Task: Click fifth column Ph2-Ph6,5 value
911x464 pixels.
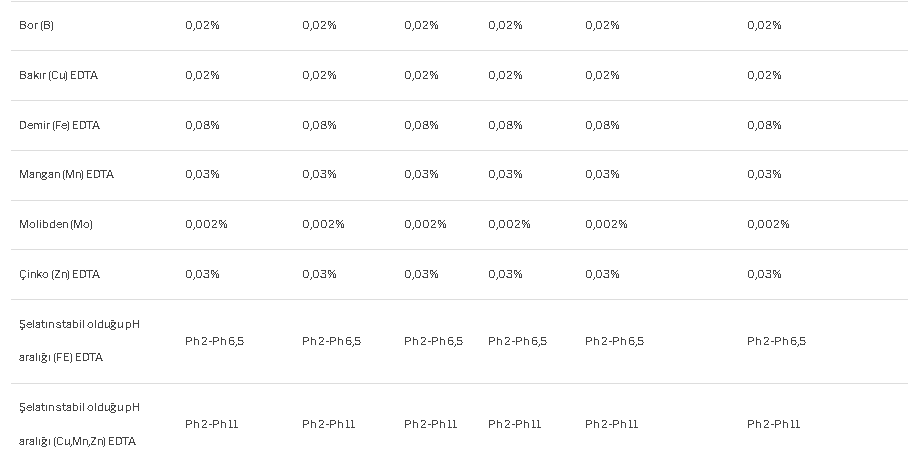Action: 614,341
